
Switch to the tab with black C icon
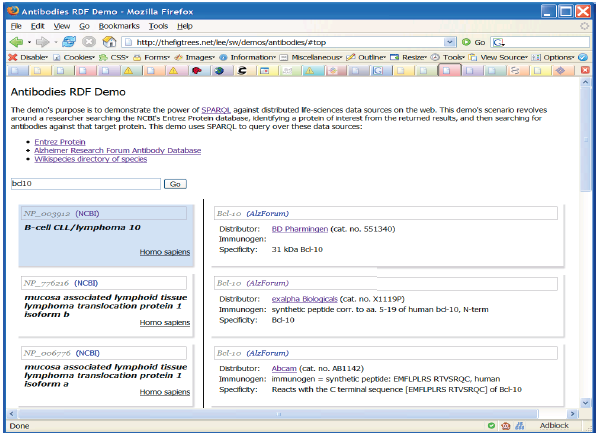[242, 71]
